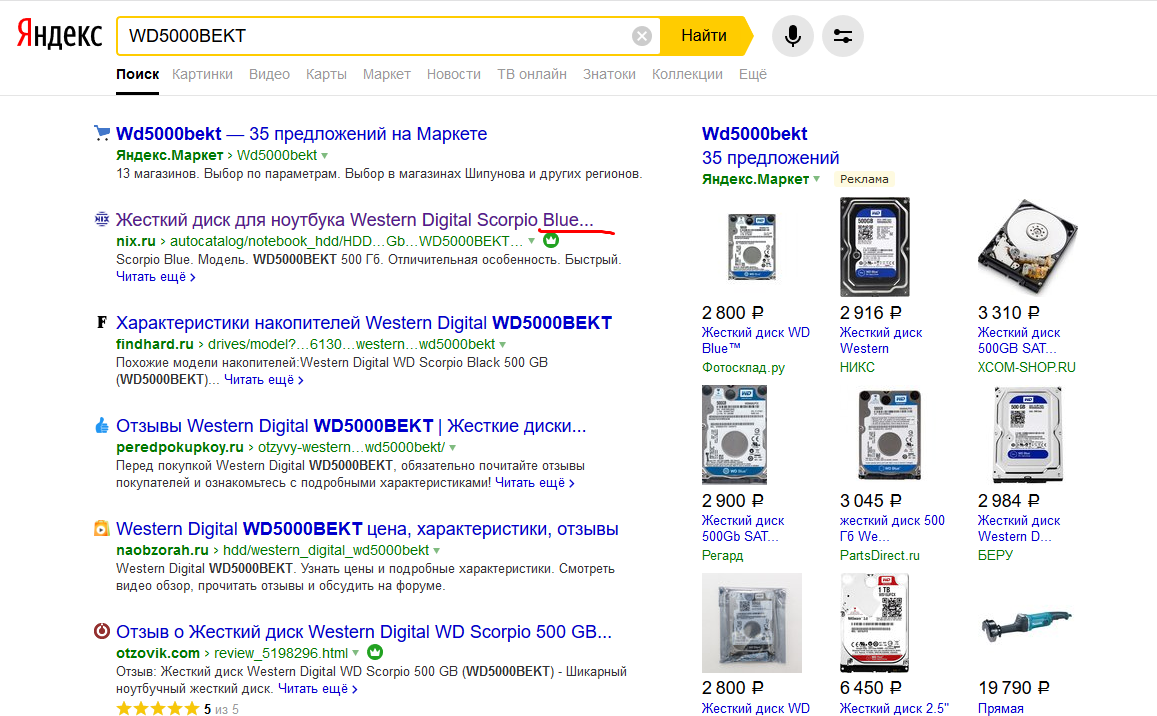Screen dimensions: 1157x716
Task: Click the Market shopping cart favicon
Action: [x=102, y=133]
